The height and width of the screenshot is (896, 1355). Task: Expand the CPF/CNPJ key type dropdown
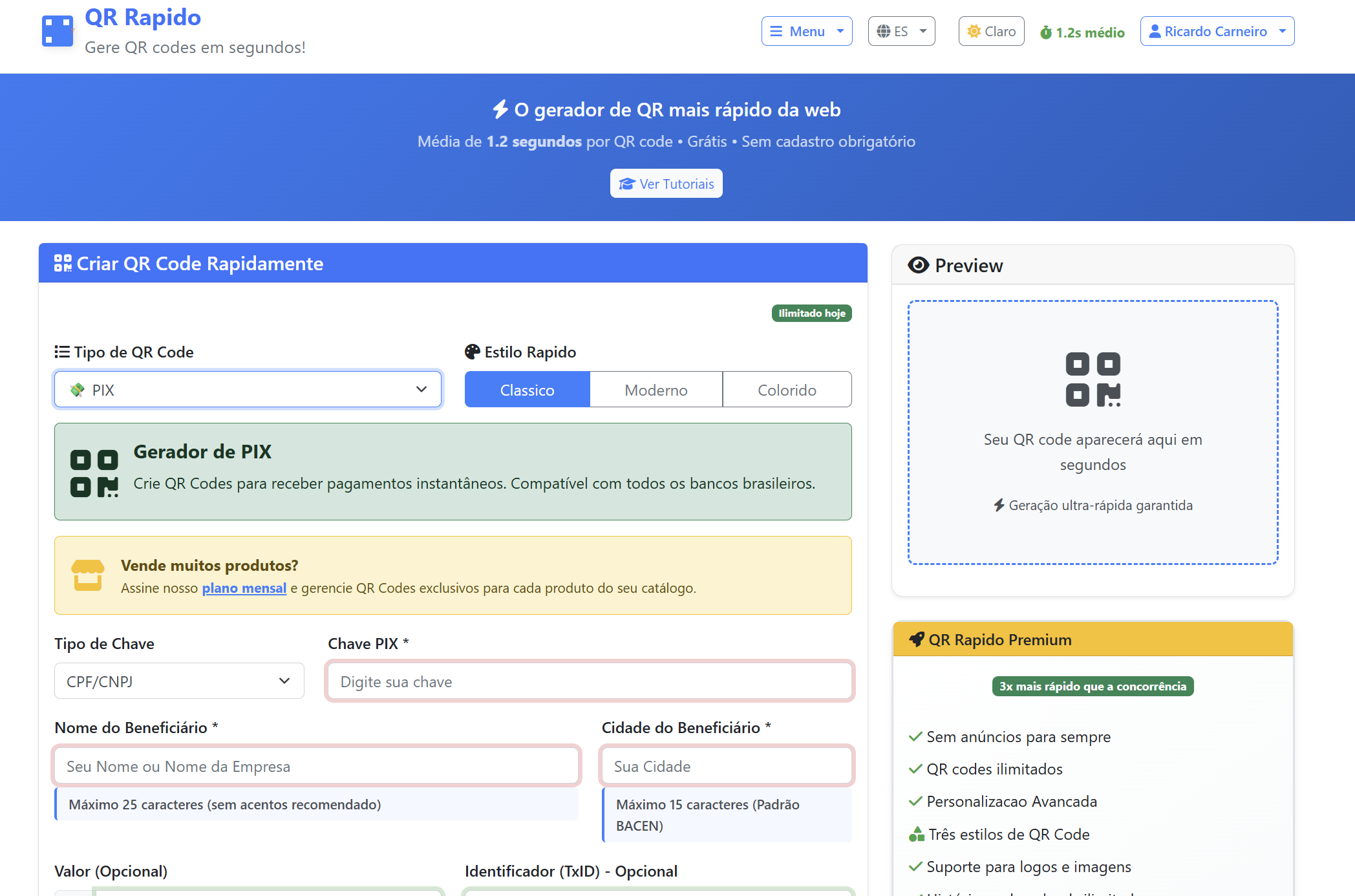tap(179, 681)
